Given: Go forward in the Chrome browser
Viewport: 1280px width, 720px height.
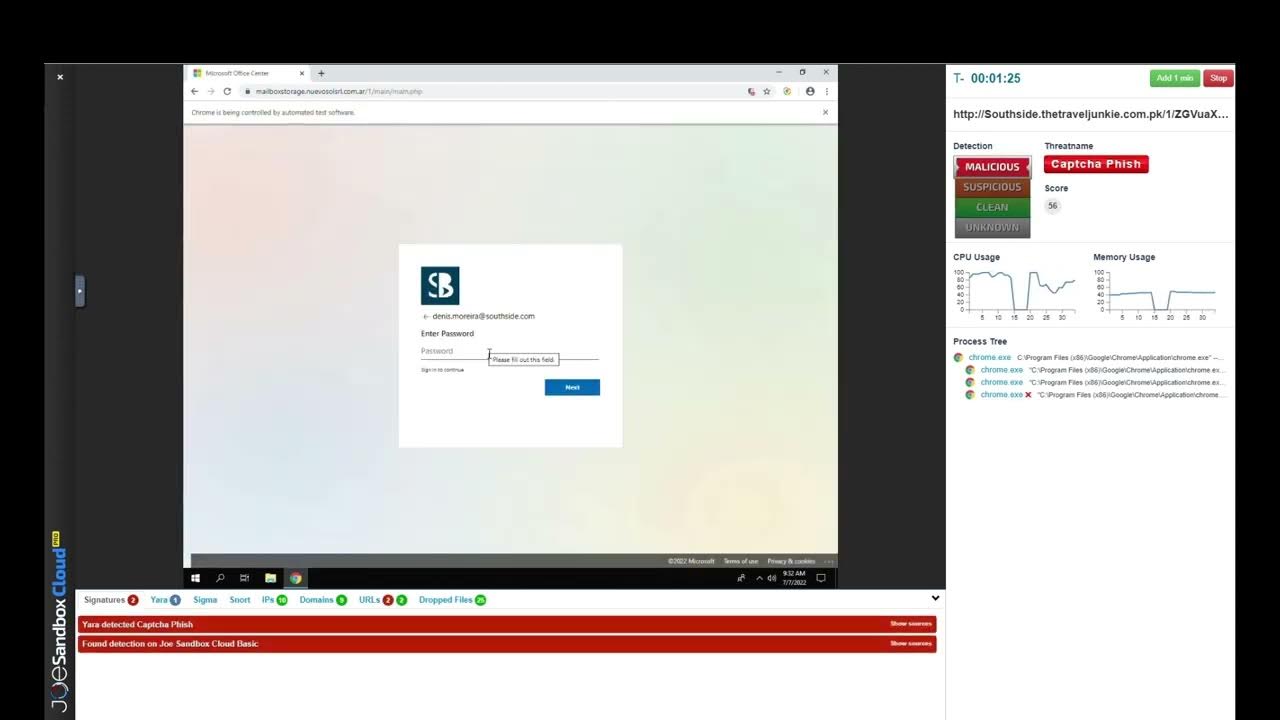Looking at the screenshot, I should pos(211,91).
